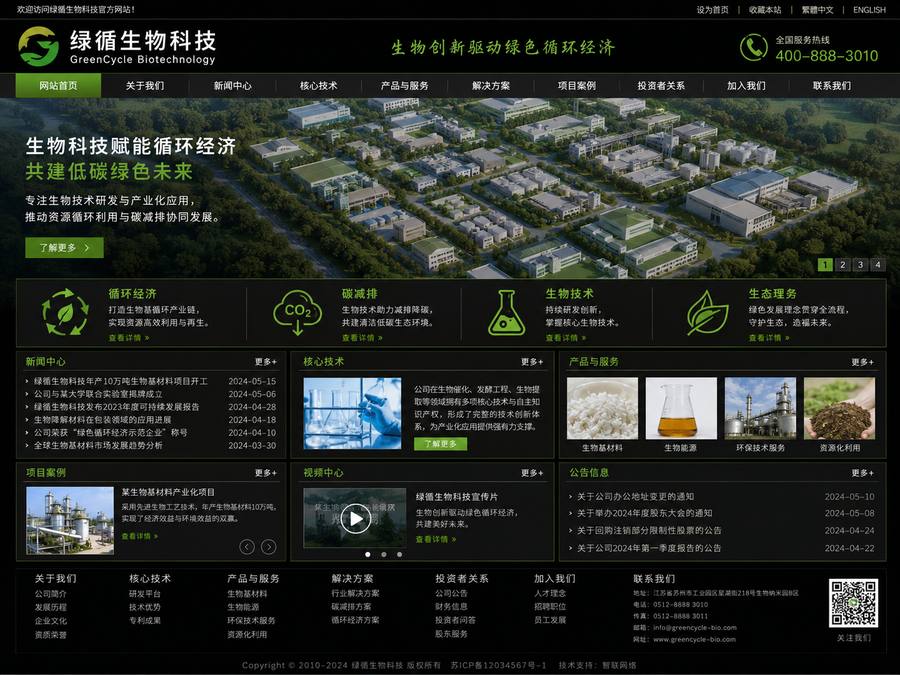Open the project case factory image
Screen dimensions: 900x675
tap(70, 521)
